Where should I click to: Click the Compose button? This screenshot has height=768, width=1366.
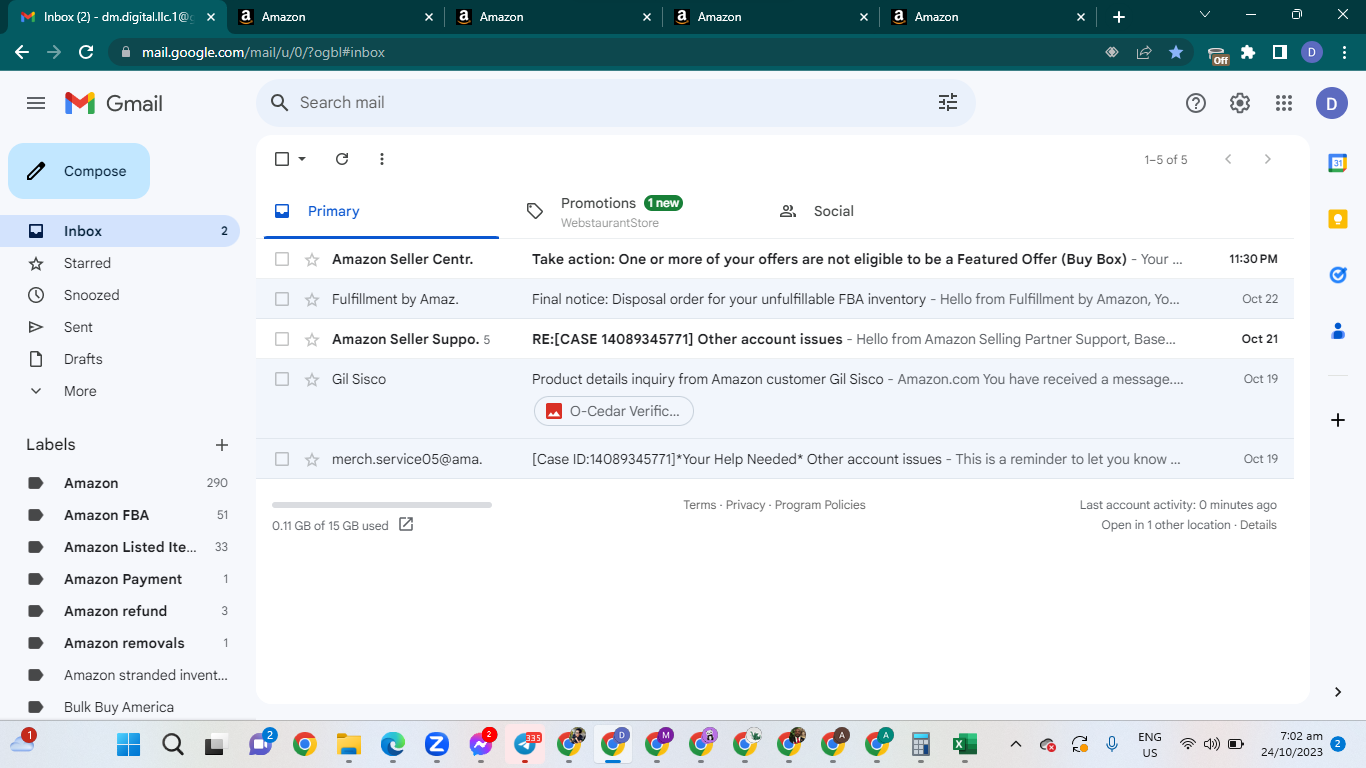[x=79, y=171]
